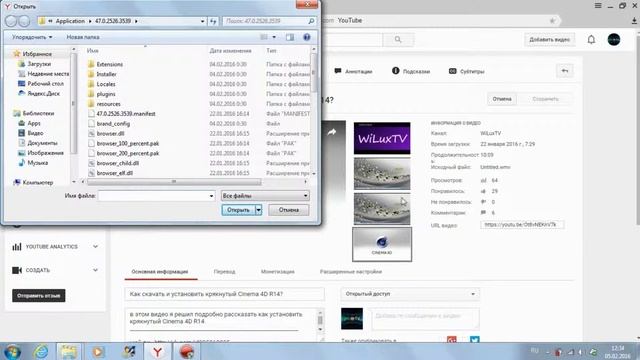Viewport: 640px width, 360px height.
Task: Click the Open button in dialog
Action: pyautogui.click(x=238, y=210)
